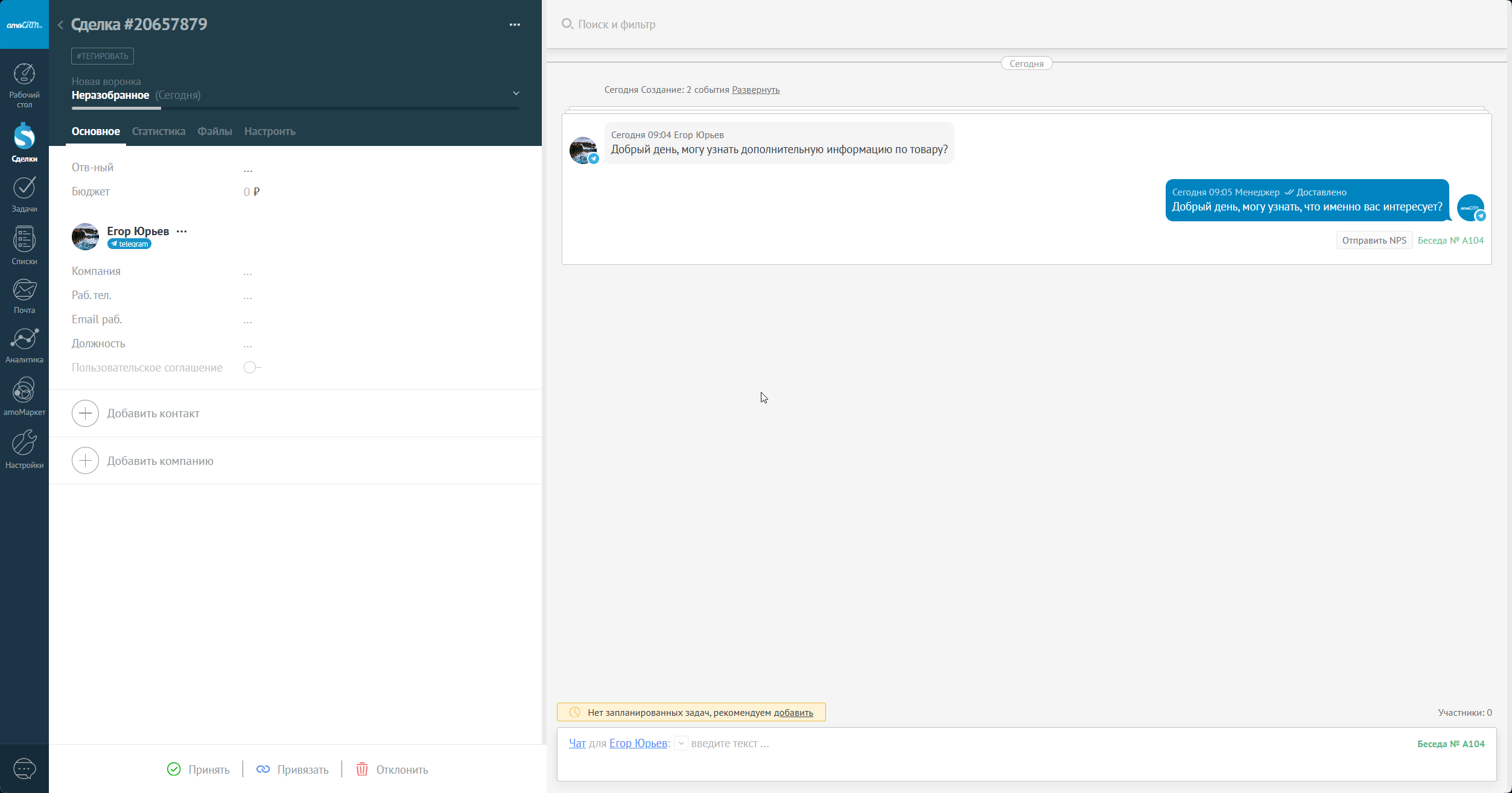The image size is (1512, 793).
Task: Switch to the Статистика tab
Action: (158, 131)
